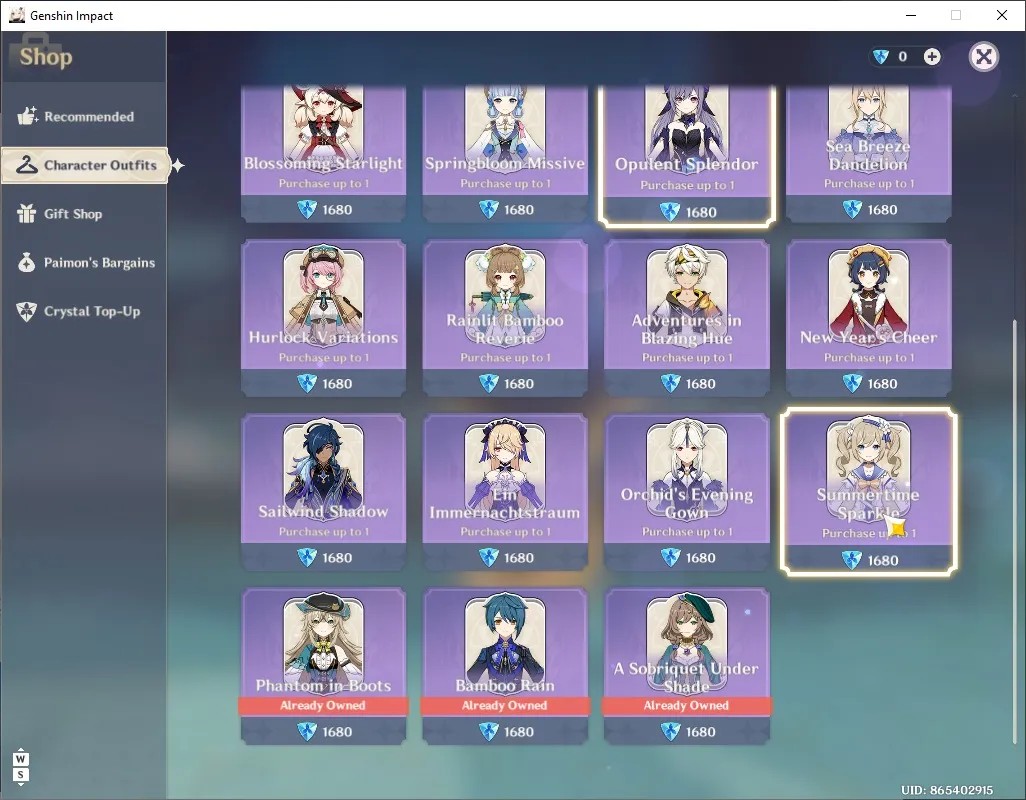Select the Character Outfits tab
This screenshot has width=1026, height=800.
(85, 165)
